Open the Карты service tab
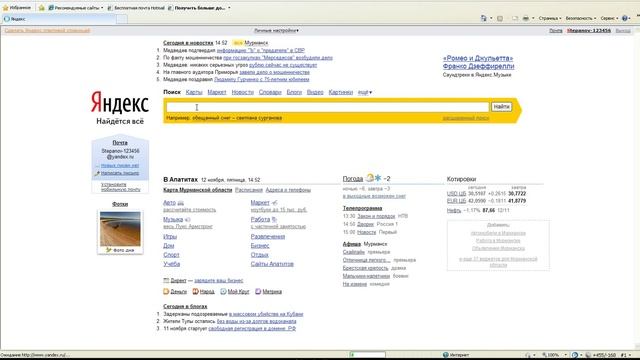The height and width of the screenshot is (360, 640). [x=194, y=92]
